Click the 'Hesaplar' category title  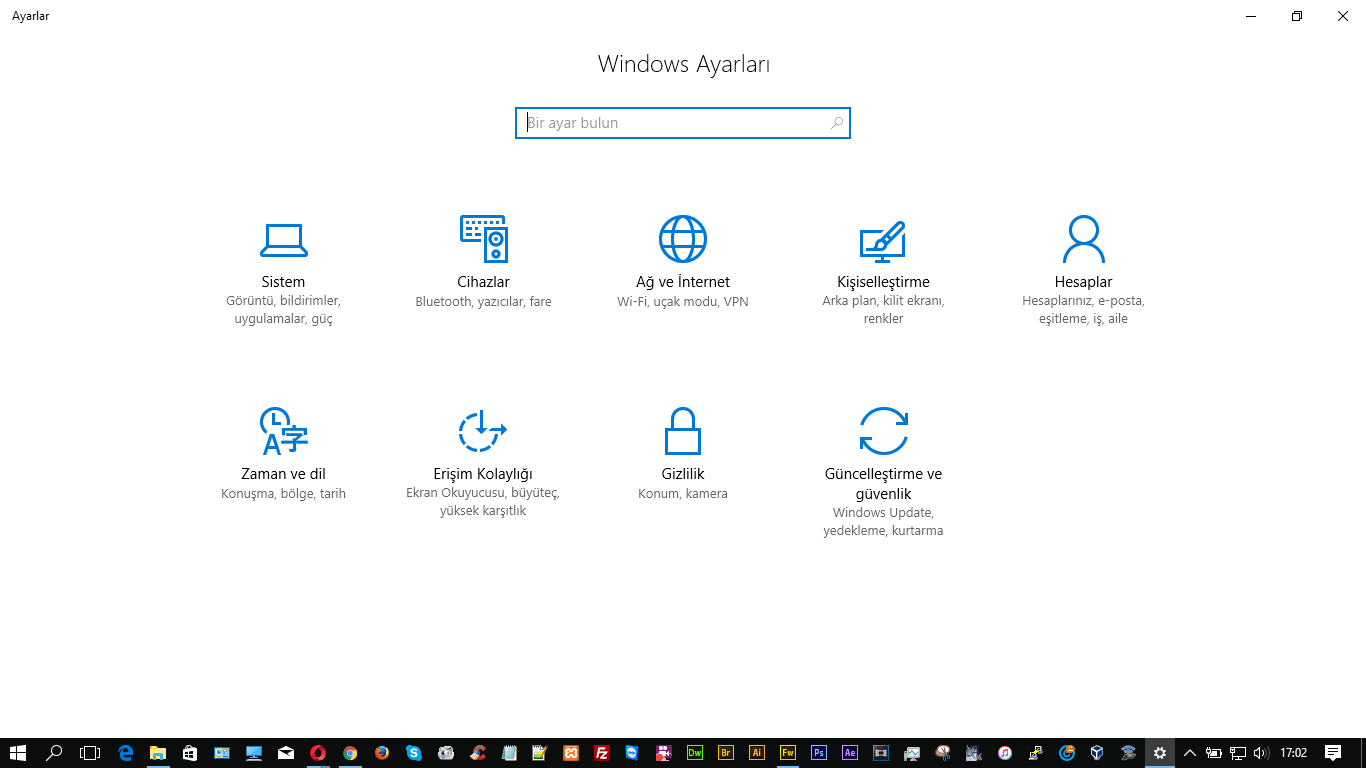click(x=1083, y=282)
